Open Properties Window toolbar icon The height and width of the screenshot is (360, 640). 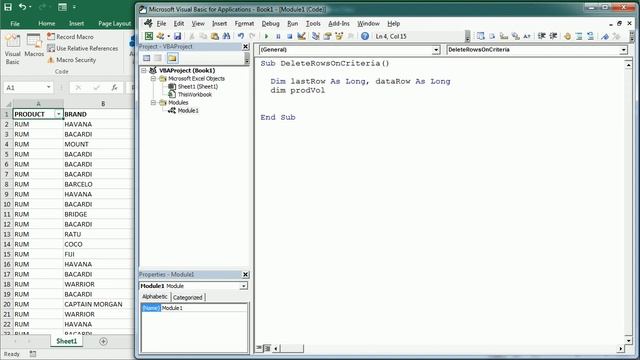coord(327,36)
